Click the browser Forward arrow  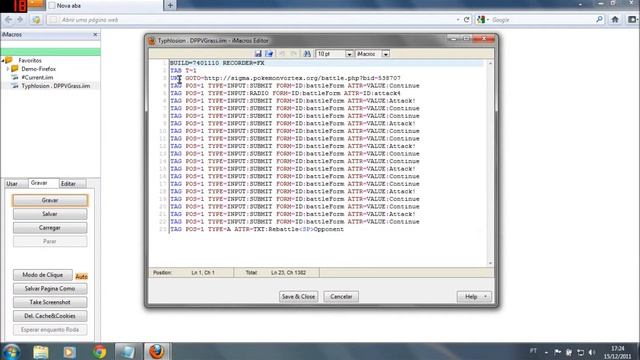click(x=20, y=20)
